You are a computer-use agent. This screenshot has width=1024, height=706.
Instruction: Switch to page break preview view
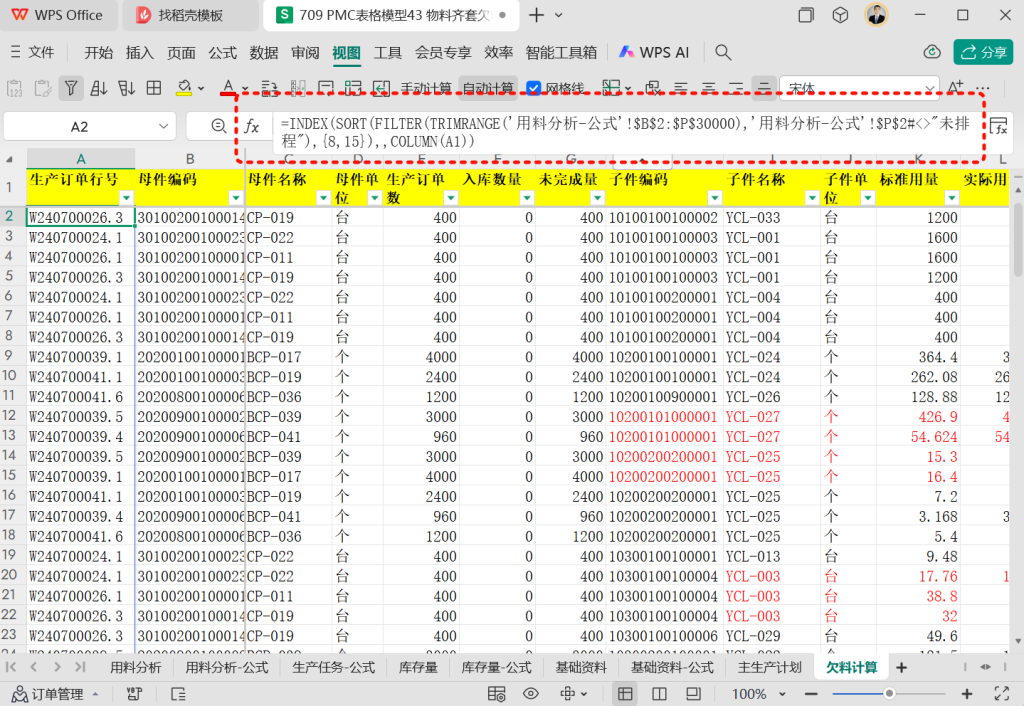click(x=660, y=694)
